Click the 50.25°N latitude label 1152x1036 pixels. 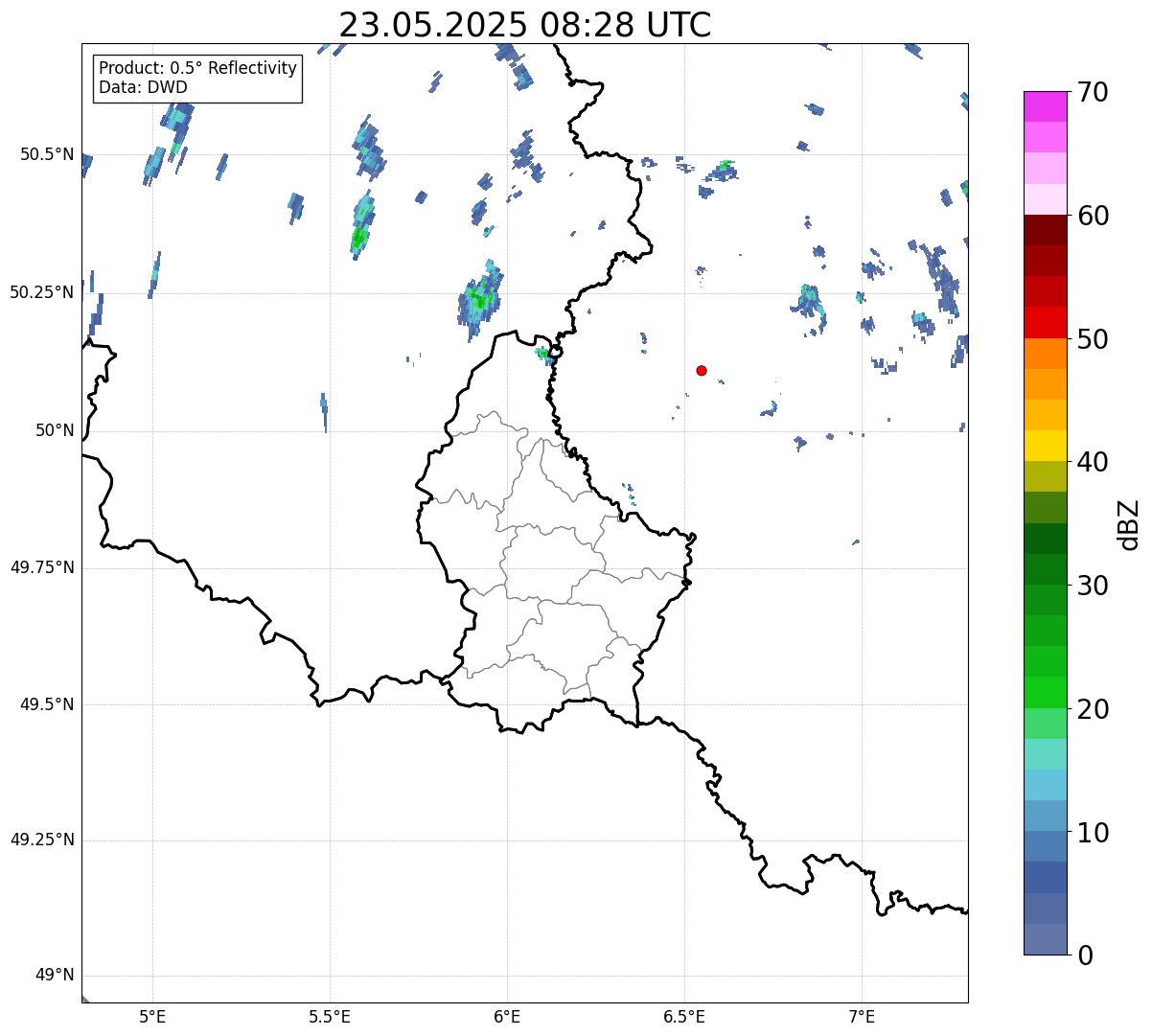coord(42,292)
